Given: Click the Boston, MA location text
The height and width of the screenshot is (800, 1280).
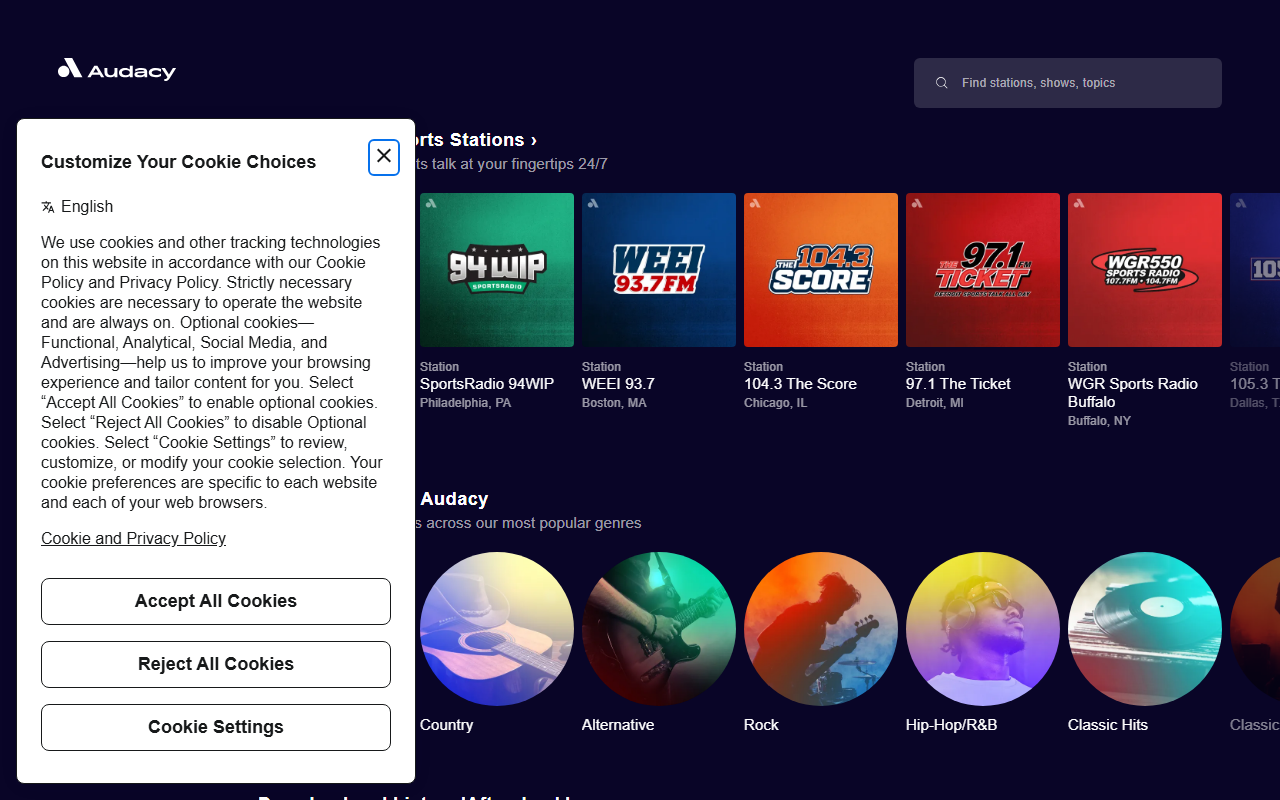Looking at the screenshot, I should tap(614, 403).
